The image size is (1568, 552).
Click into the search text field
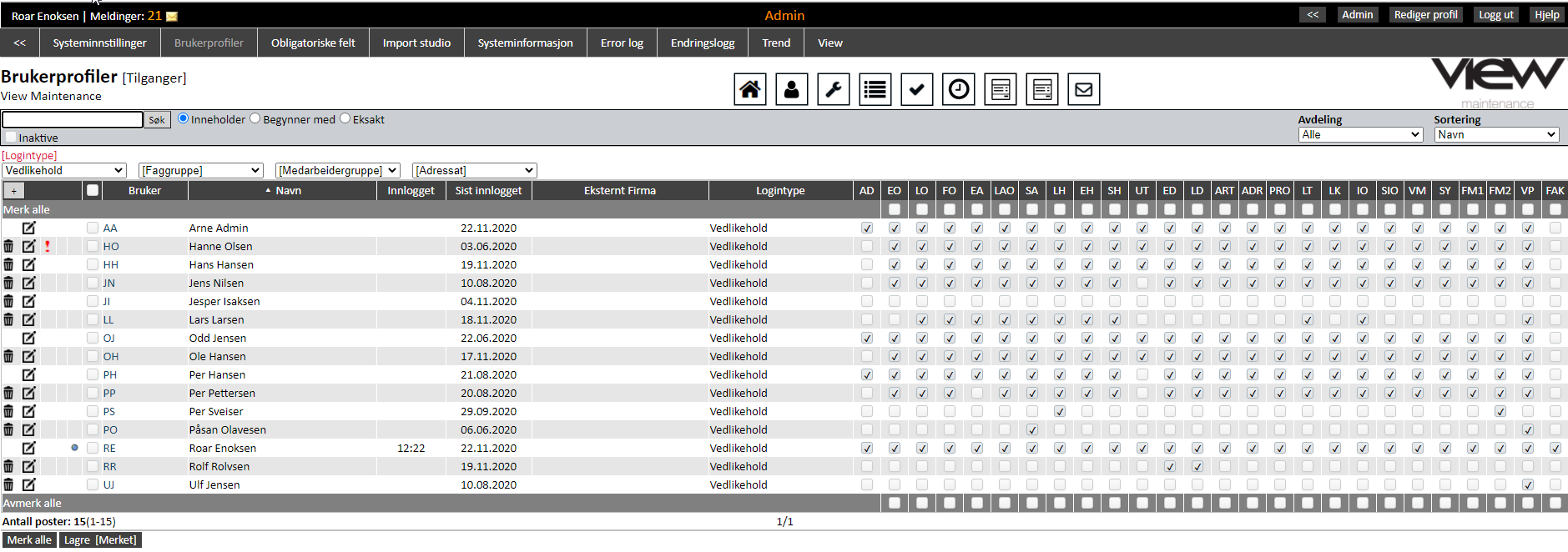point(73,119)
